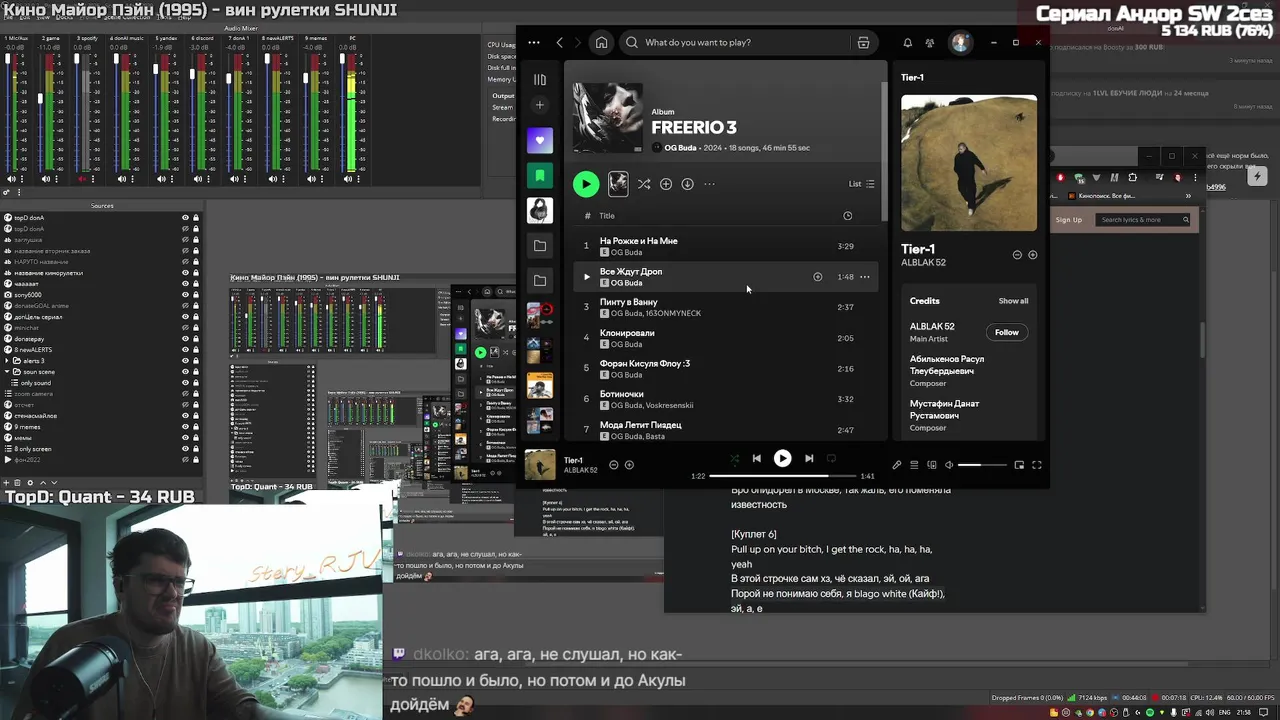Select the track Ботиночки
Image resolution: width=1280 pixels, height=720 pixels.
725,399
